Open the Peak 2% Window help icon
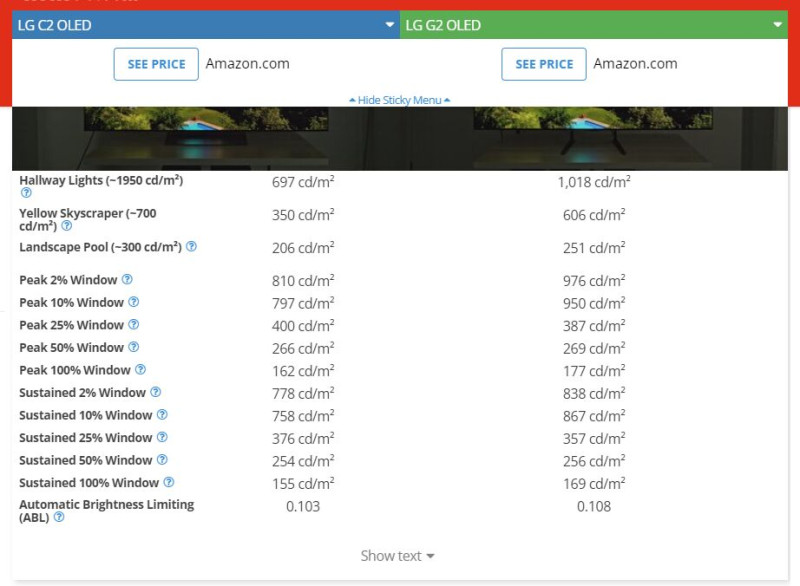 pos(127,279)
